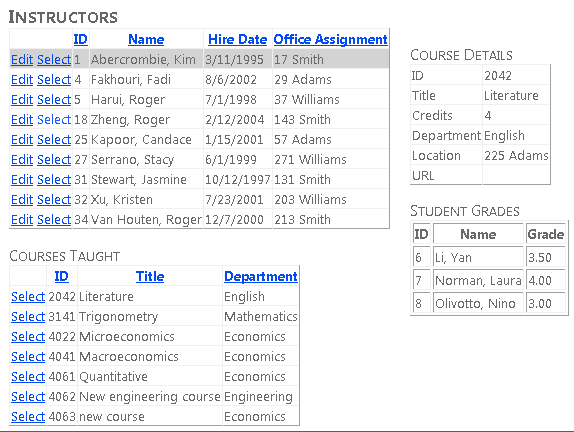Sort courses taught by ID header
The width and height of the screenshot is (574, 432).
(x=62, y=276)
